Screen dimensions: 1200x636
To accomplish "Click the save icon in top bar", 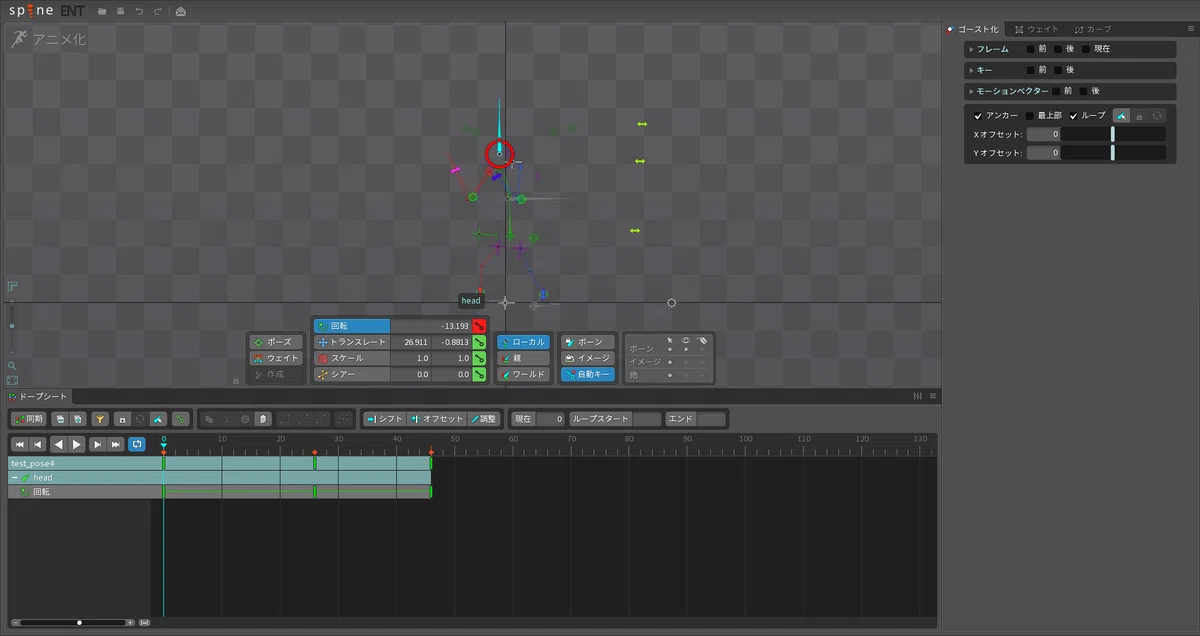I will (x=120, y=11).
